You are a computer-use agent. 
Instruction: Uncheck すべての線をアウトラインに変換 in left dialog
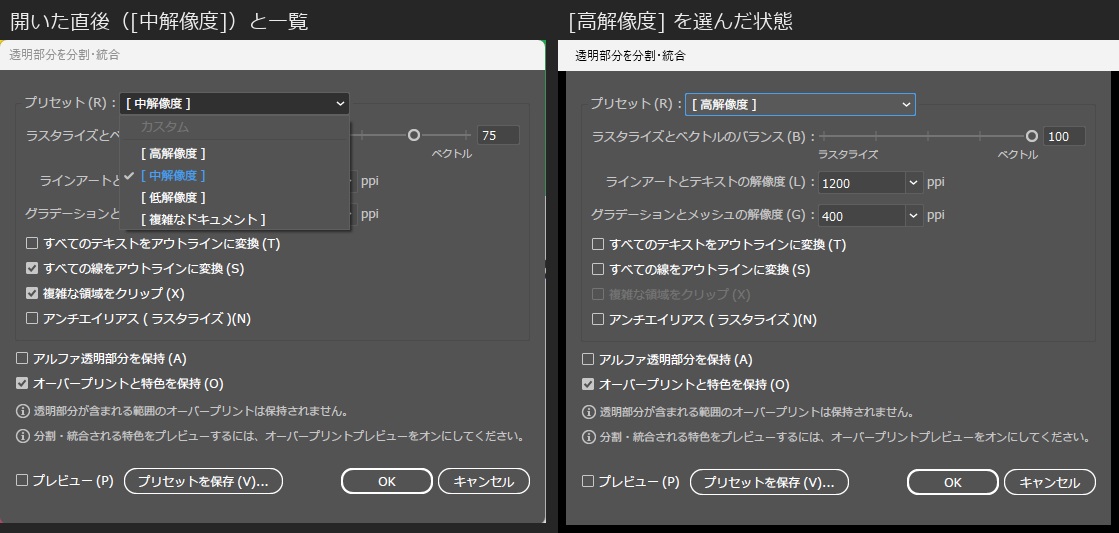pyautogui.click(x=31, y=268)
